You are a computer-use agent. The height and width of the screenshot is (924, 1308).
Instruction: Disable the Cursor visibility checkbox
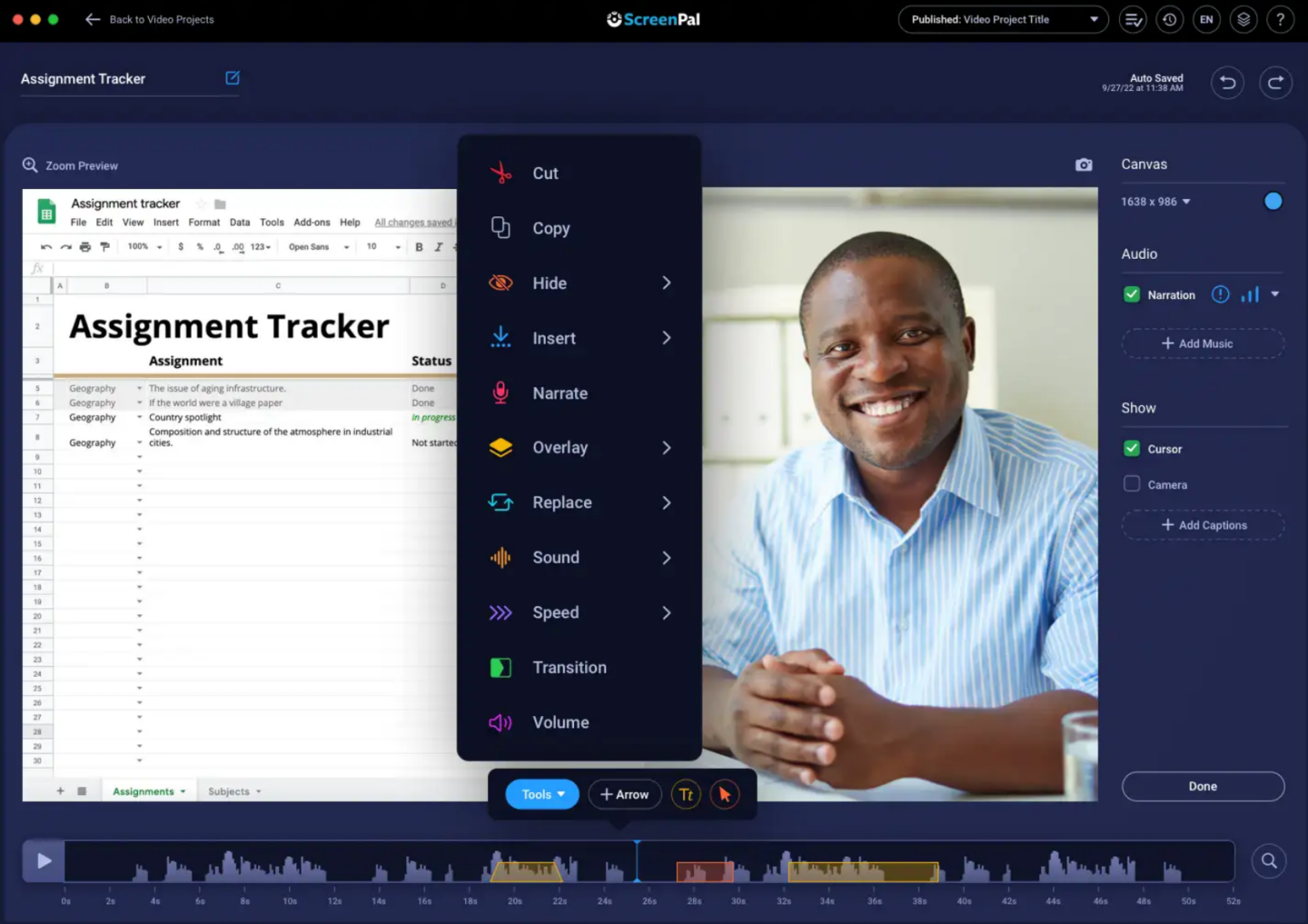click(1132, 448)
